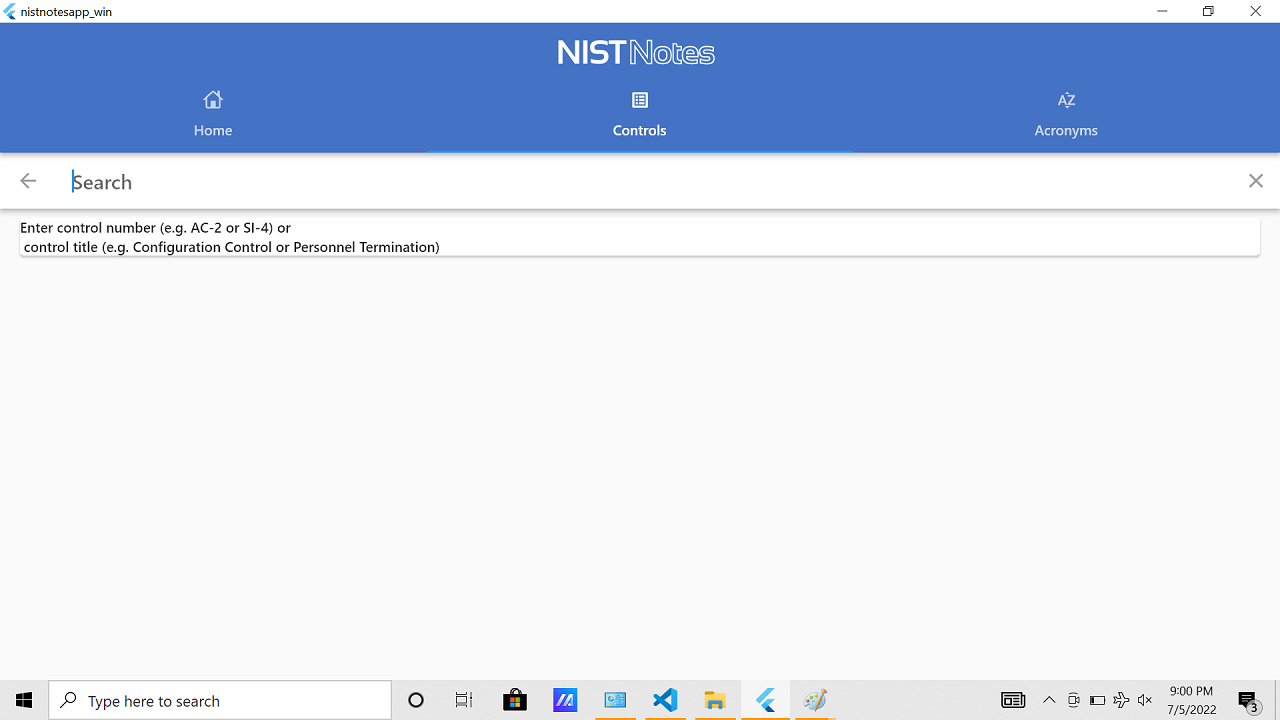The image size is (1280, 720).
Task: Click the search hint card text
Action: [230, 237]
